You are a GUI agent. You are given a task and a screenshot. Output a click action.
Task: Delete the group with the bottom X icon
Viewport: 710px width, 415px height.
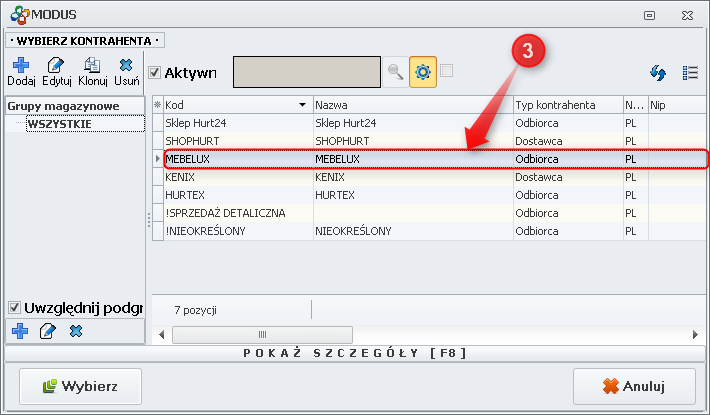[76, 331]
